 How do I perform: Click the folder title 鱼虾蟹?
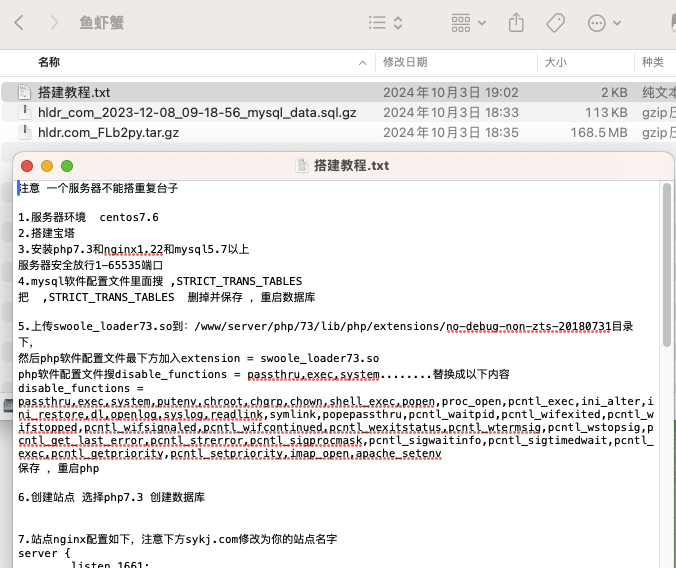101,23
